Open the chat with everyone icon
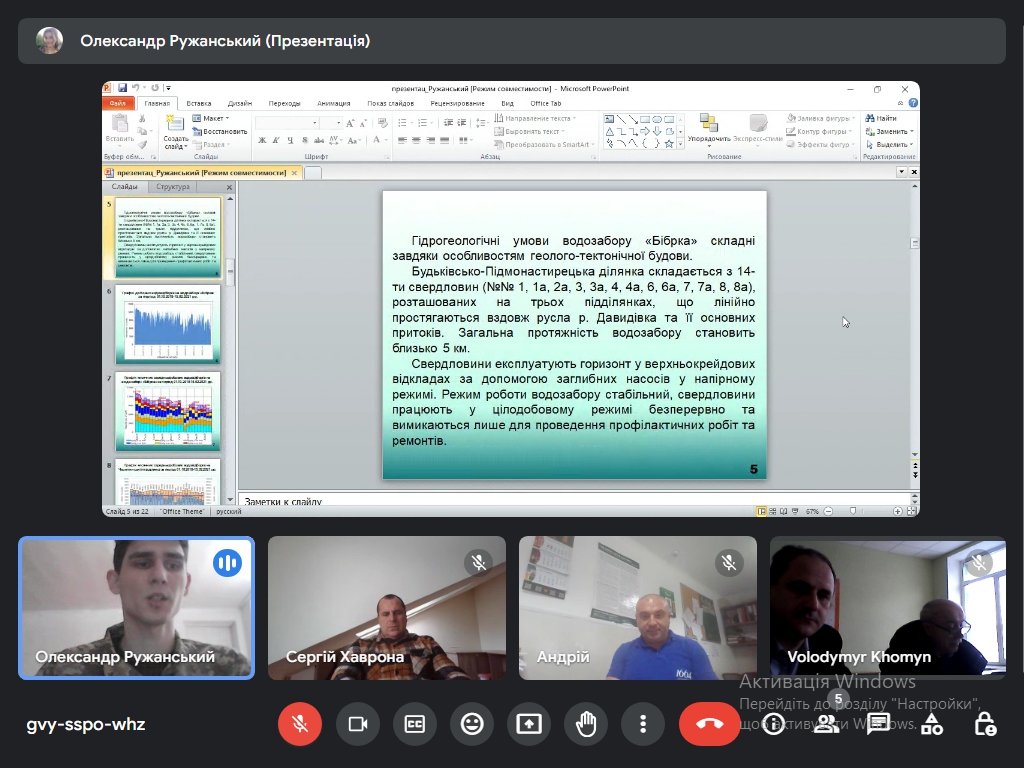1024x768 pixels. click(879, 724)
